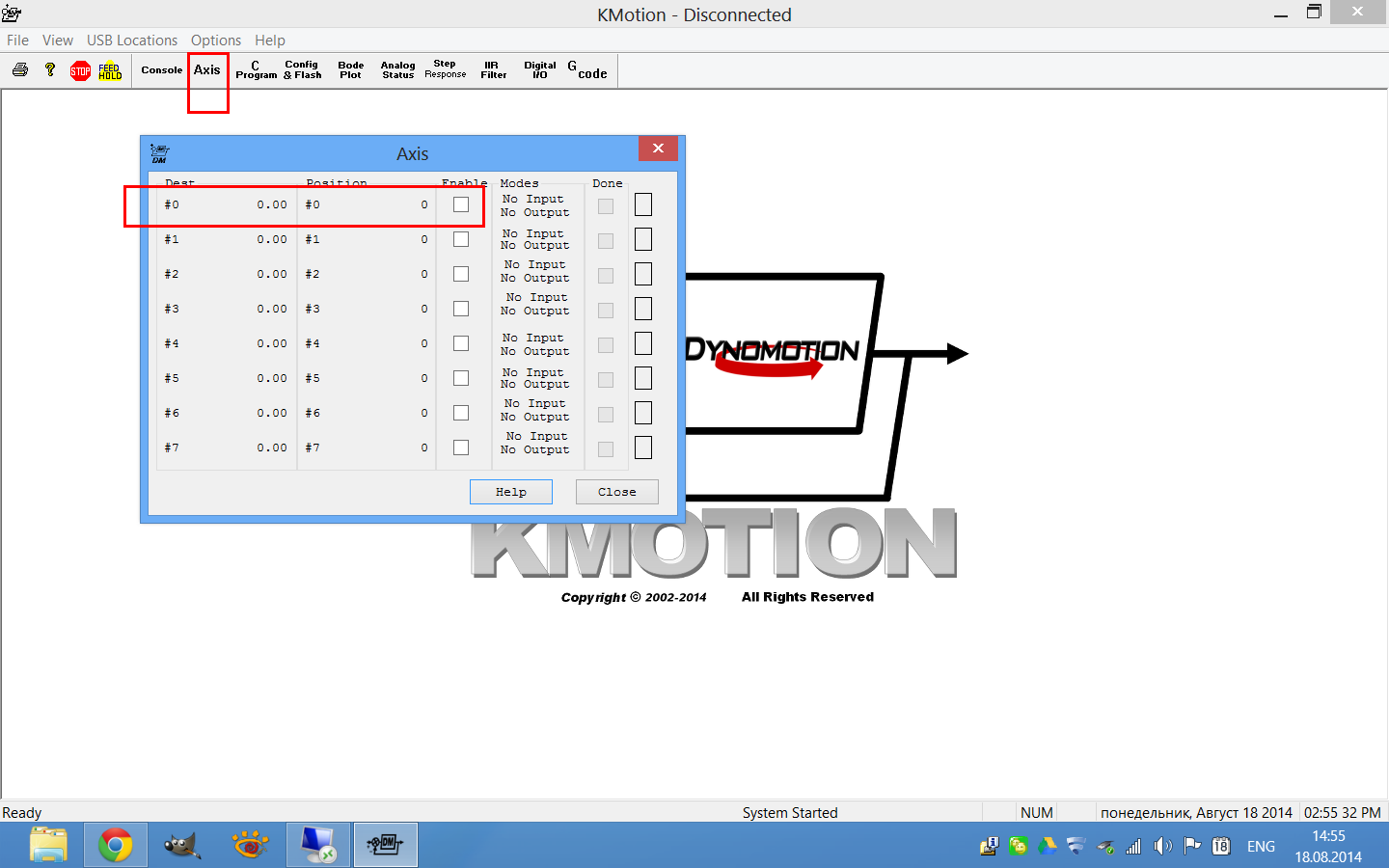Open the Digital I/O screen
This screenshot has width=1389, height=868.
click(x=540, y=70)
